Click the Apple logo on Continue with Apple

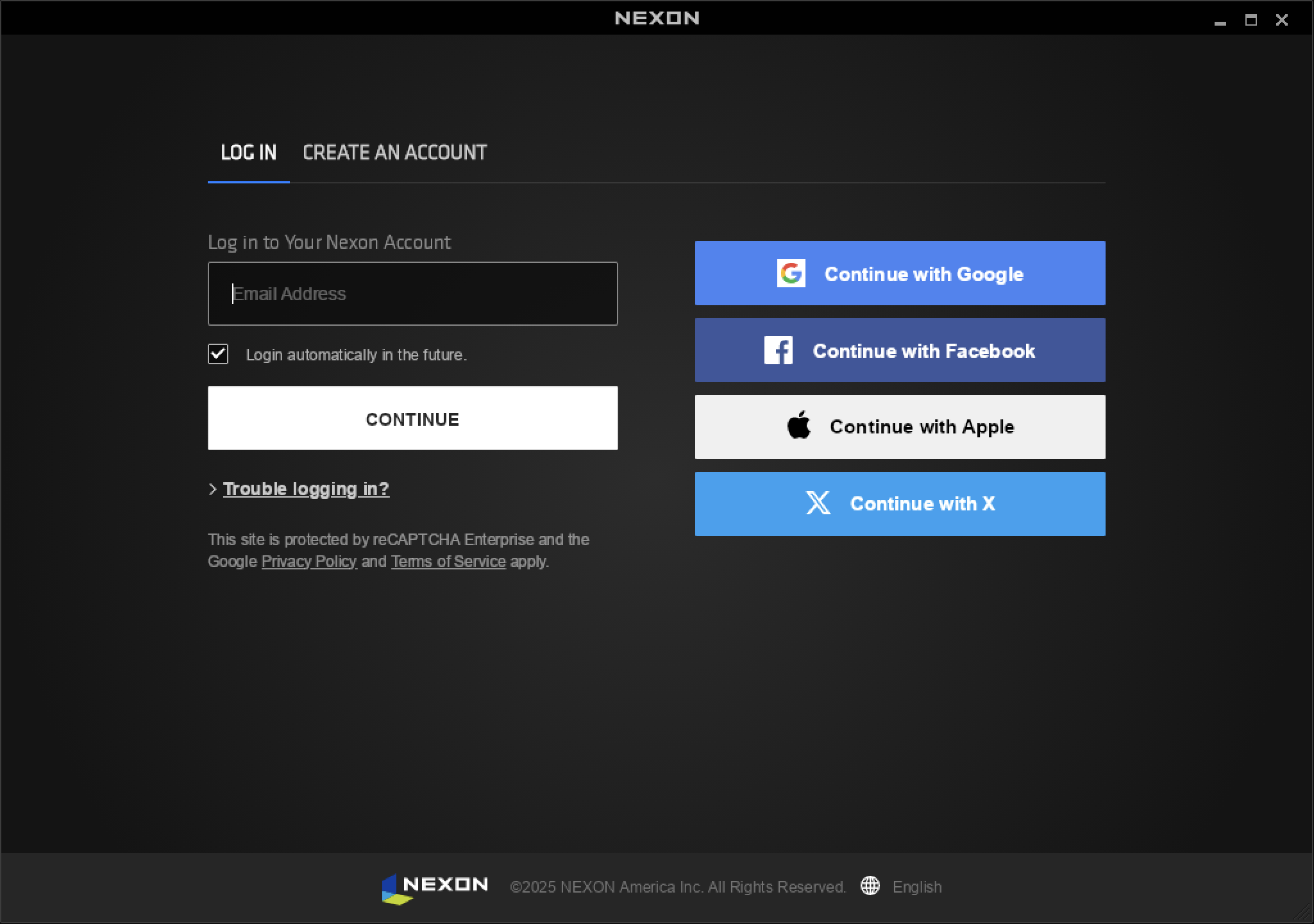click(x=798, y=426)
